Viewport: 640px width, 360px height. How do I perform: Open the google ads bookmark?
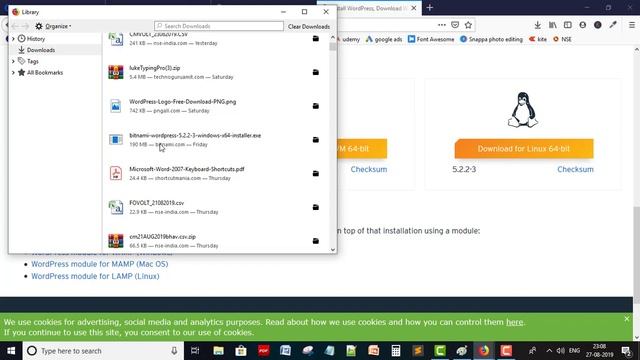click(x=384, y=39)
